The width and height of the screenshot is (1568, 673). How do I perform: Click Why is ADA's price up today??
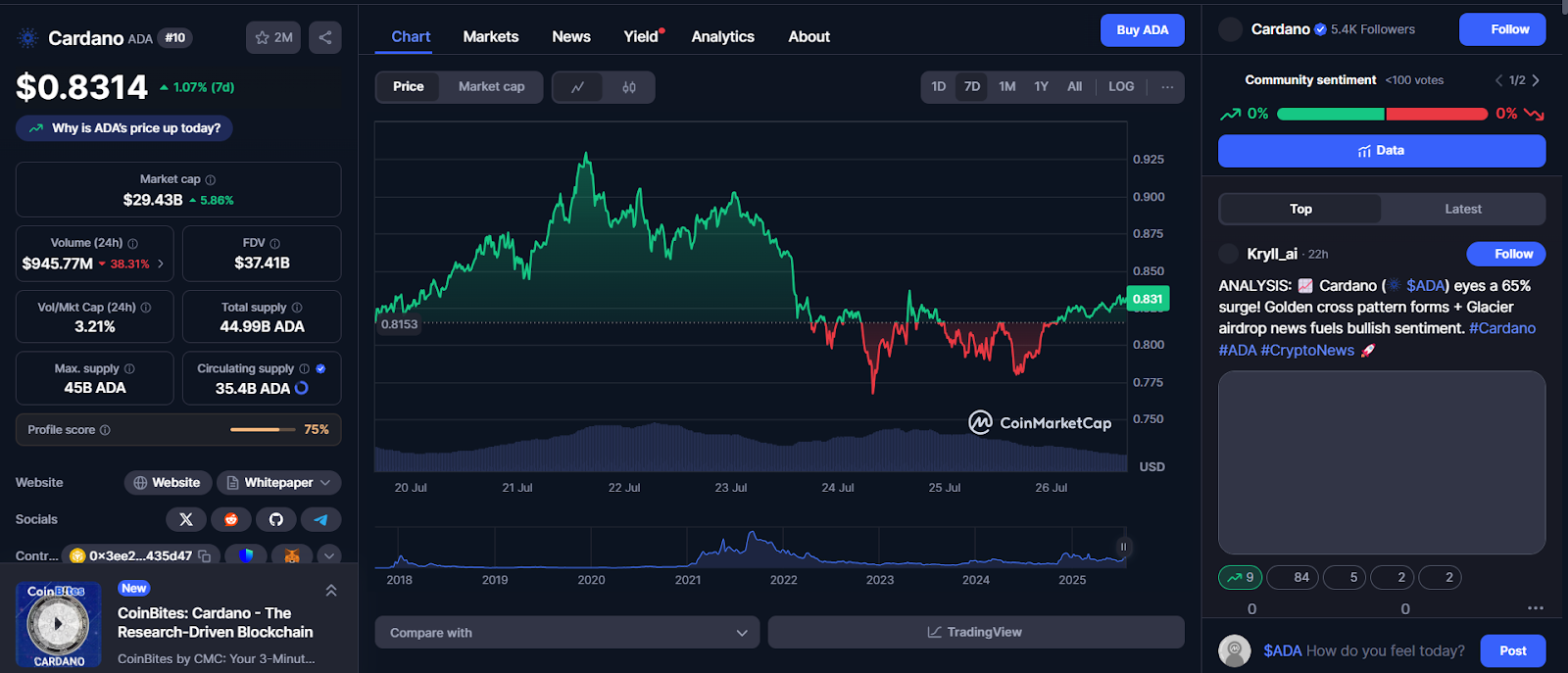pos(124,128)
